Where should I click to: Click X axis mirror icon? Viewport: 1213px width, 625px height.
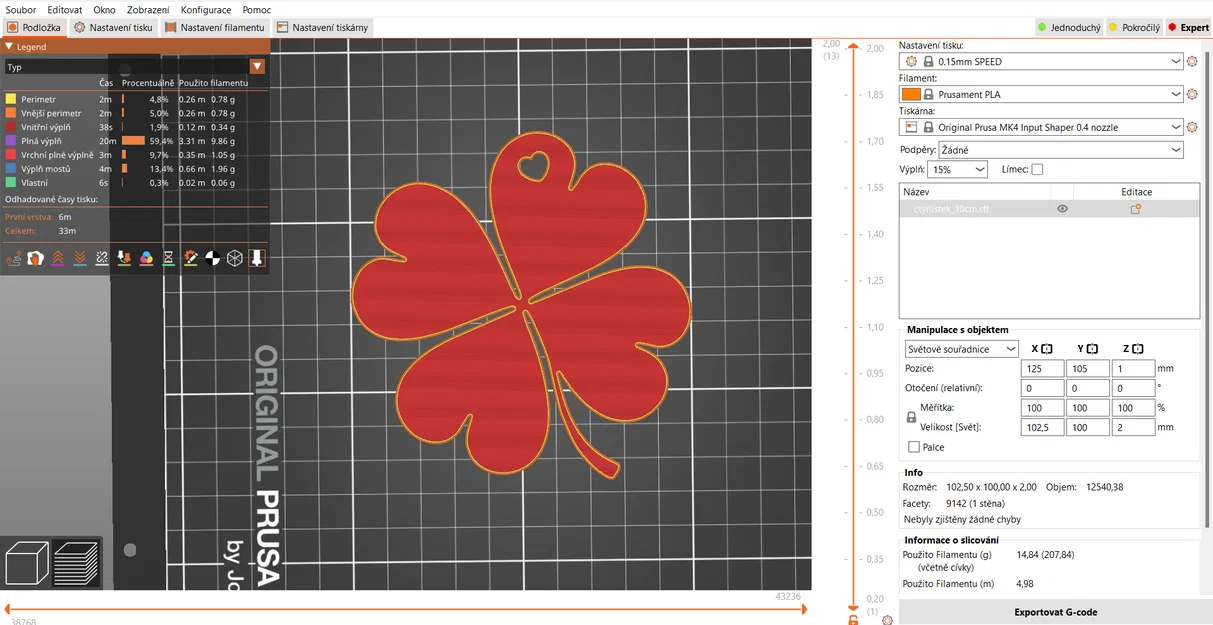click(x=1046, y=349)
